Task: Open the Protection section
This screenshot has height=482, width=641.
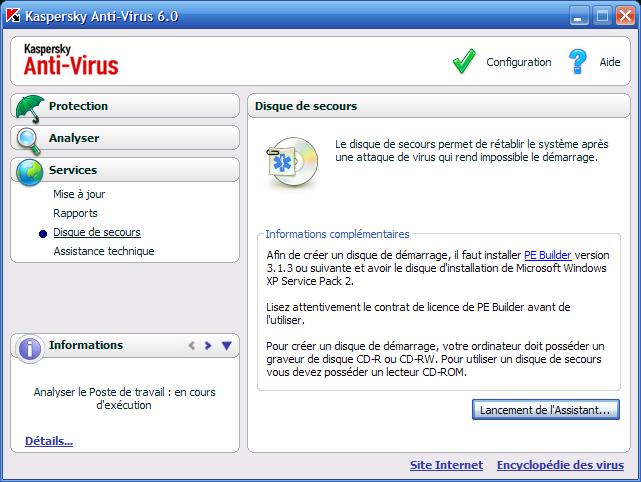Action: [125, 106]
